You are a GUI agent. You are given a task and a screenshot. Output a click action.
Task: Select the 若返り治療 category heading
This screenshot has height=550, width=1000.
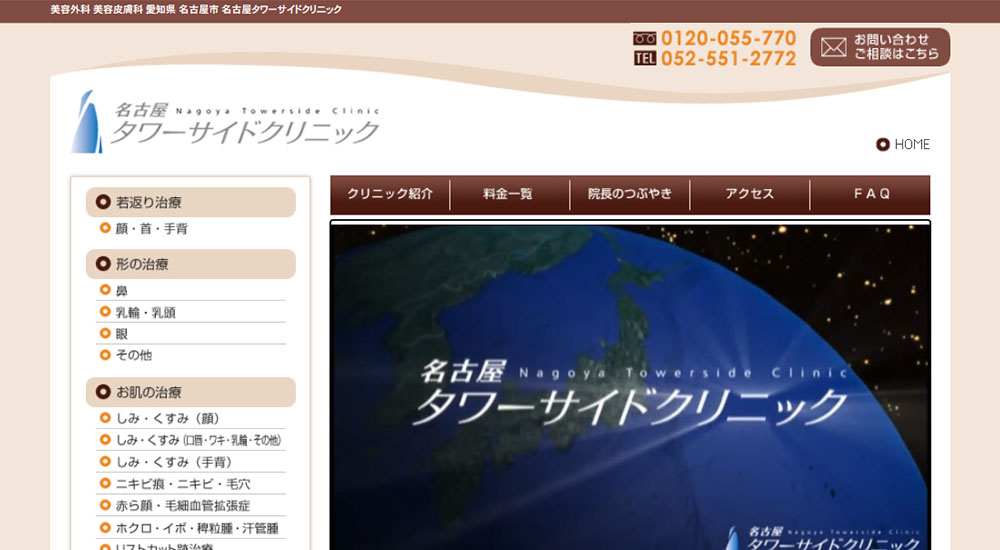(x=191, y=202)
